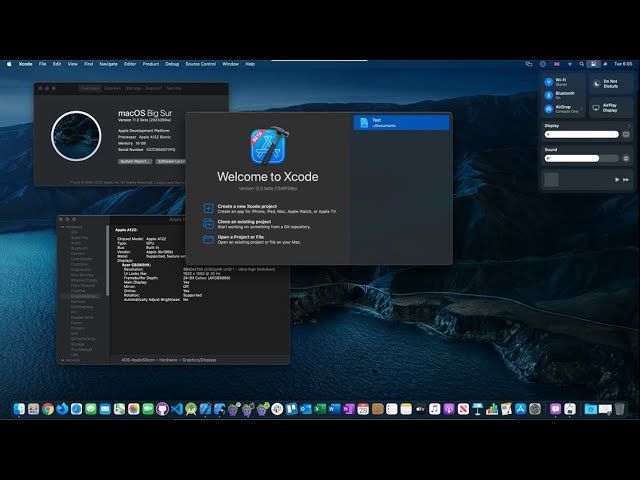Switch to Support tab in About This Mac
Image resolution: width=640 pixels, height=480 pixels.
tap(153, 88)
